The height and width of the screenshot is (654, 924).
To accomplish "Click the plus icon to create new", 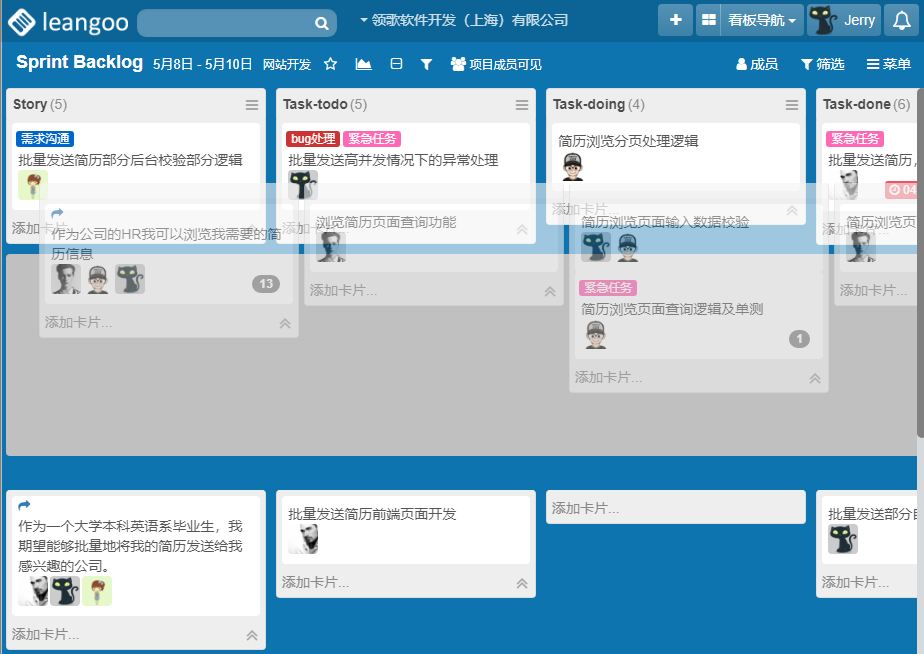I will tap(676, 20).
